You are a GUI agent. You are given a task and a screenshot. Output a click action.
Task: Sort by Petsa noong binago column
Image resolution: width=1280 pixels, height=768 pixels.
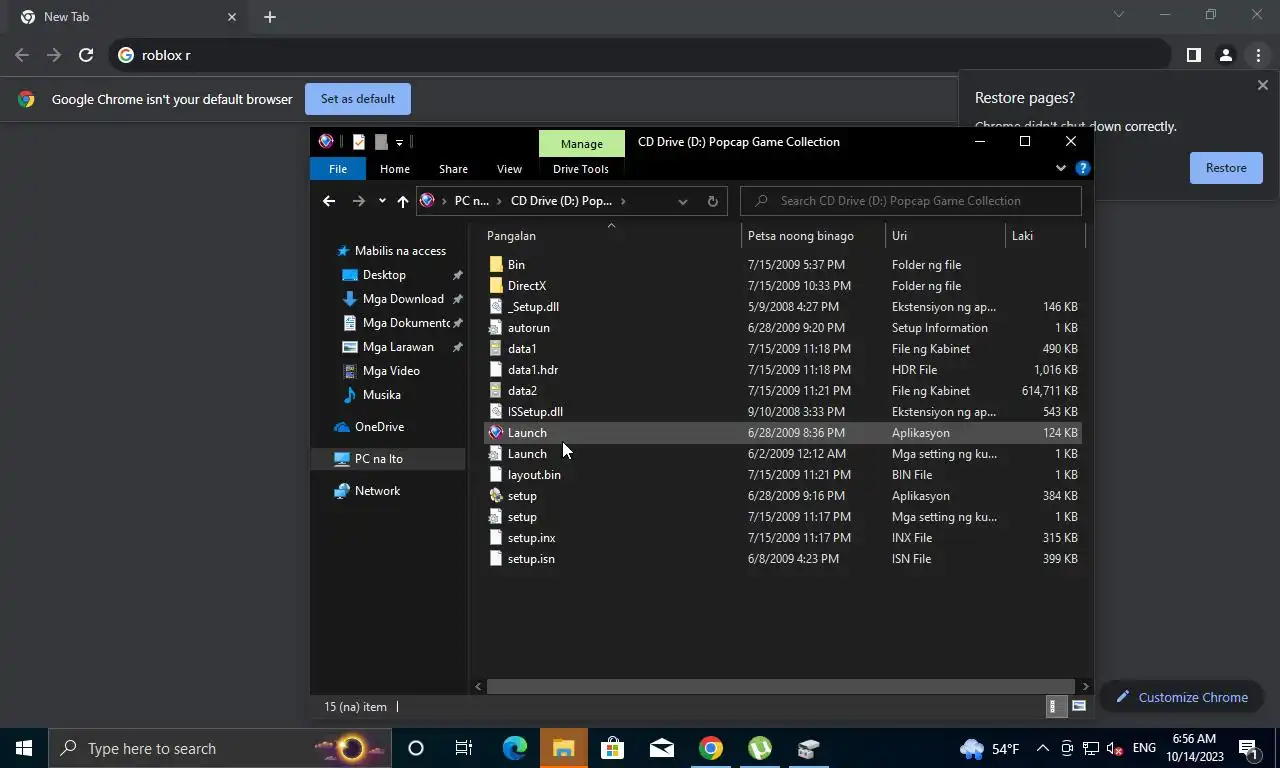pyautogui.click(x=813, y=236)
